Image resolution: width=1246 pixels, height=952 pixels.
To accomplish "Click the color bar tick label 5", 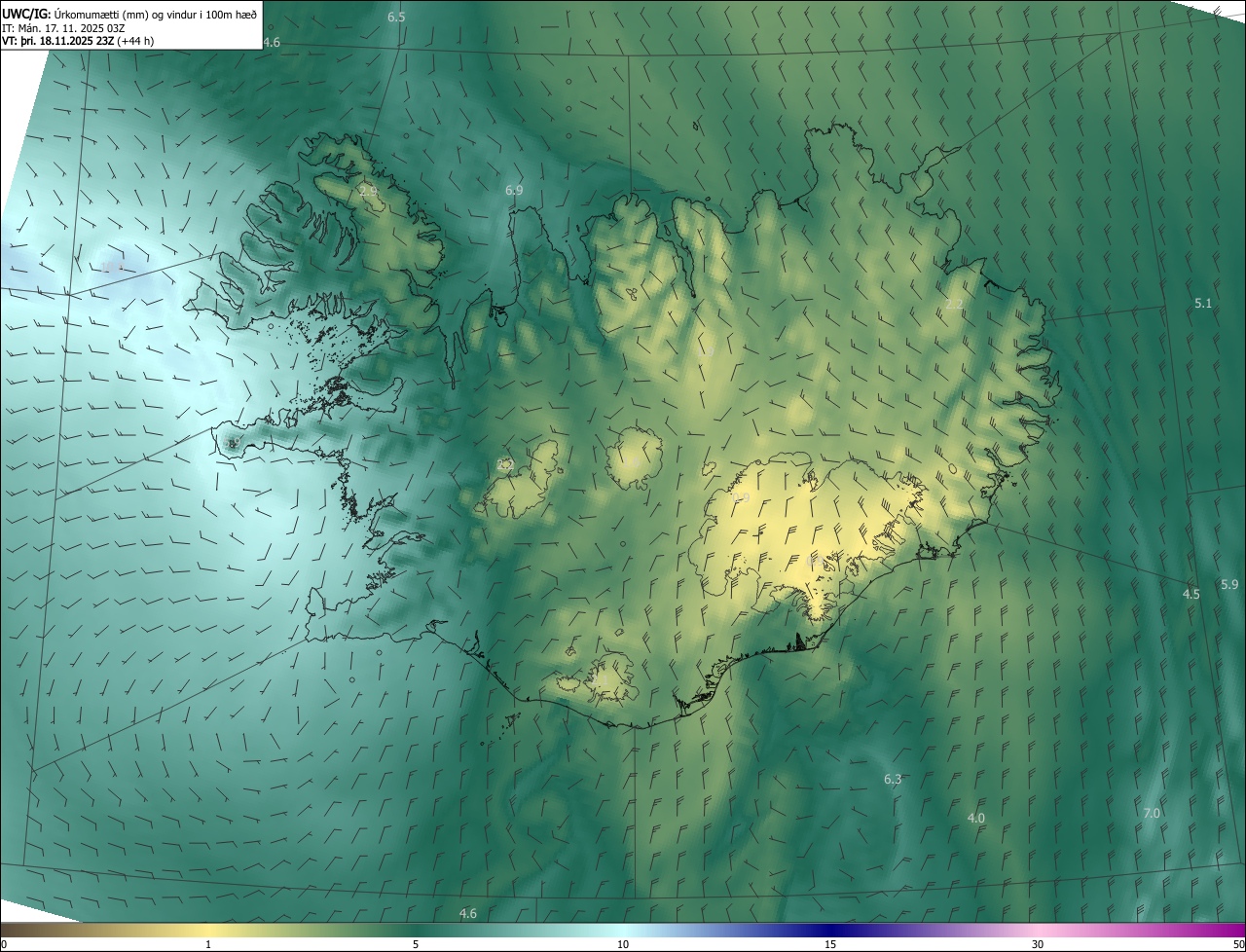I will tap(416, 944).
